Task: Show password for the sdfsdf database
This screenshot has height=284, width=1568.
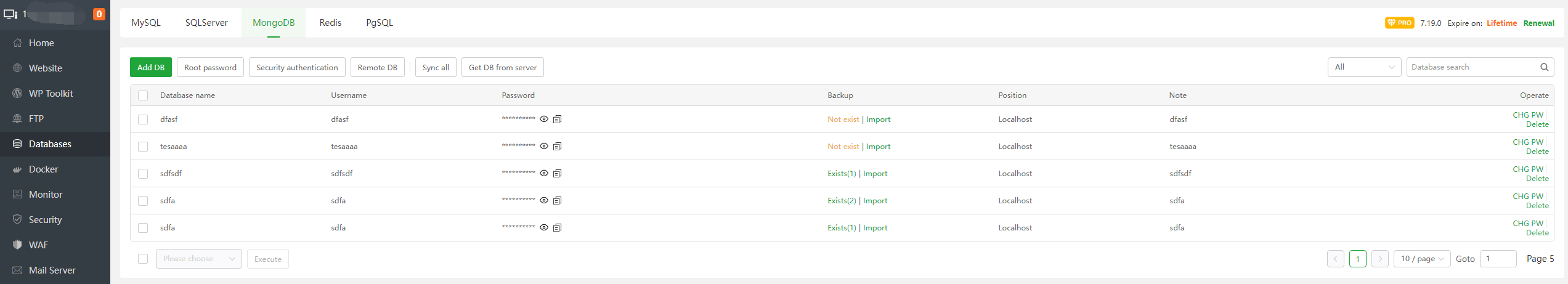Action: 544,174
